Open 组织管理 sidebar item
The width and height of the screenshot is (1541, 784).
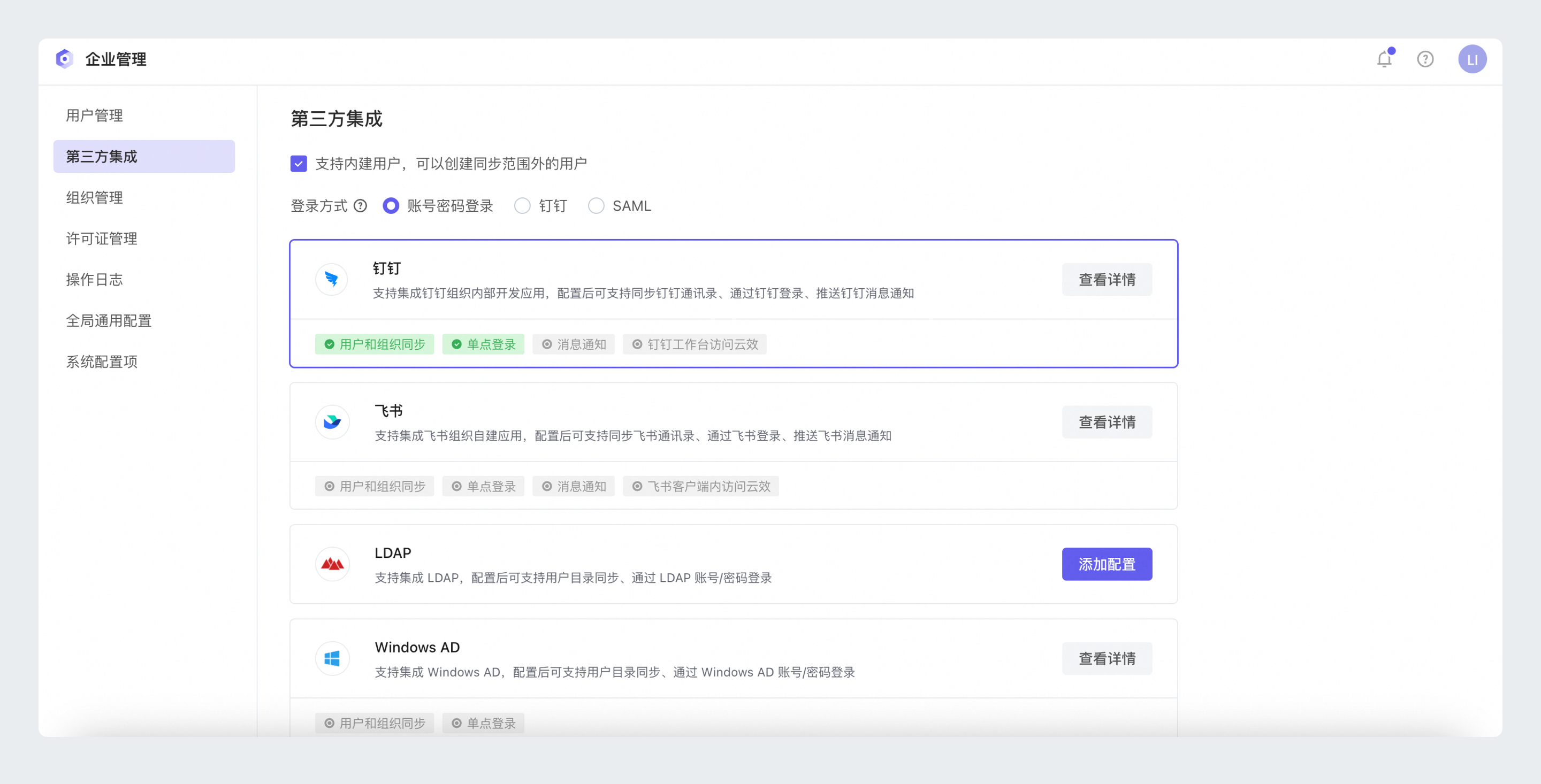point(144,197)
